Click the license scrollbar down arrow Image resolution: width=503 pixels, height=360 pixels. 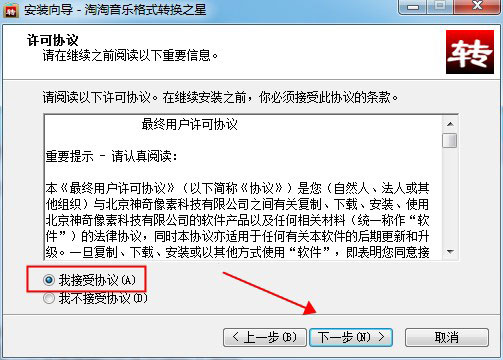[x=450, y=251]
